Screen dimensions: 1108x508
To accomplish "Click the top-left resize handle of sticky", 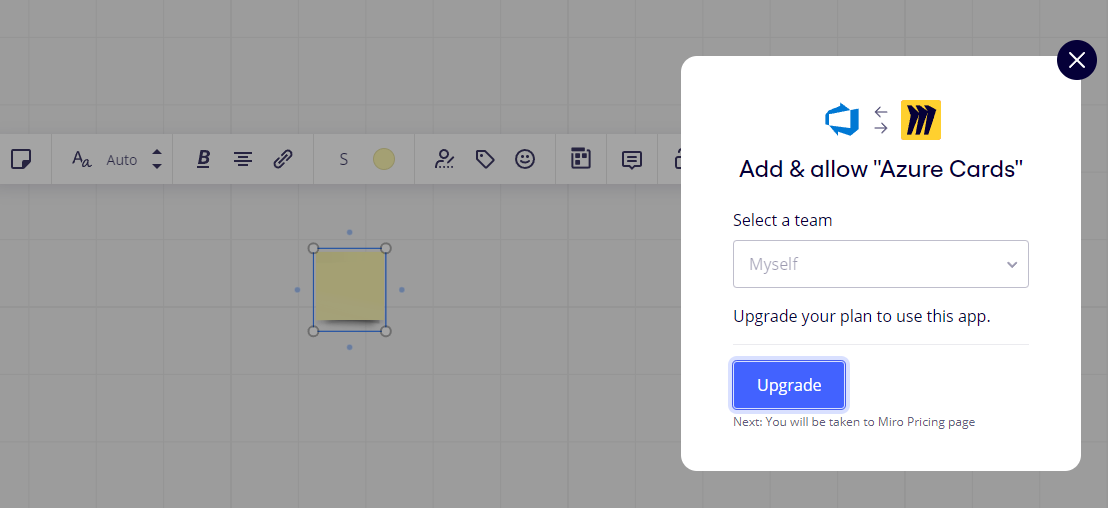I will pyautogui.click(x=314, y=248).
